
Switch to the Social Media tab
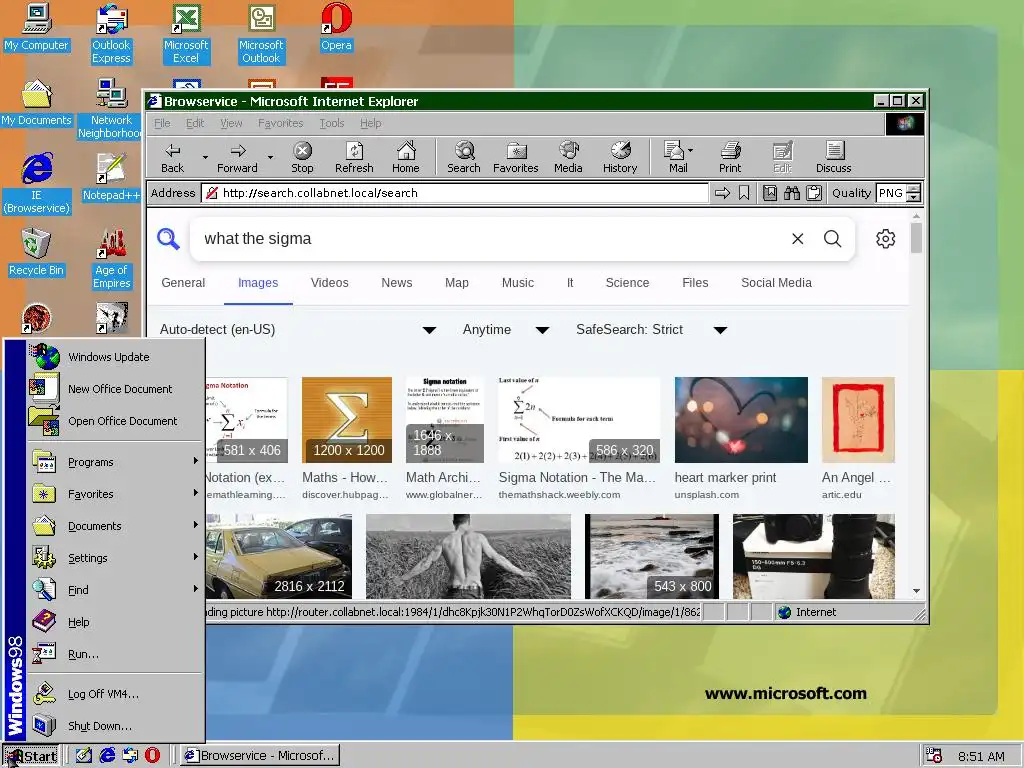[x=776, y=283]
